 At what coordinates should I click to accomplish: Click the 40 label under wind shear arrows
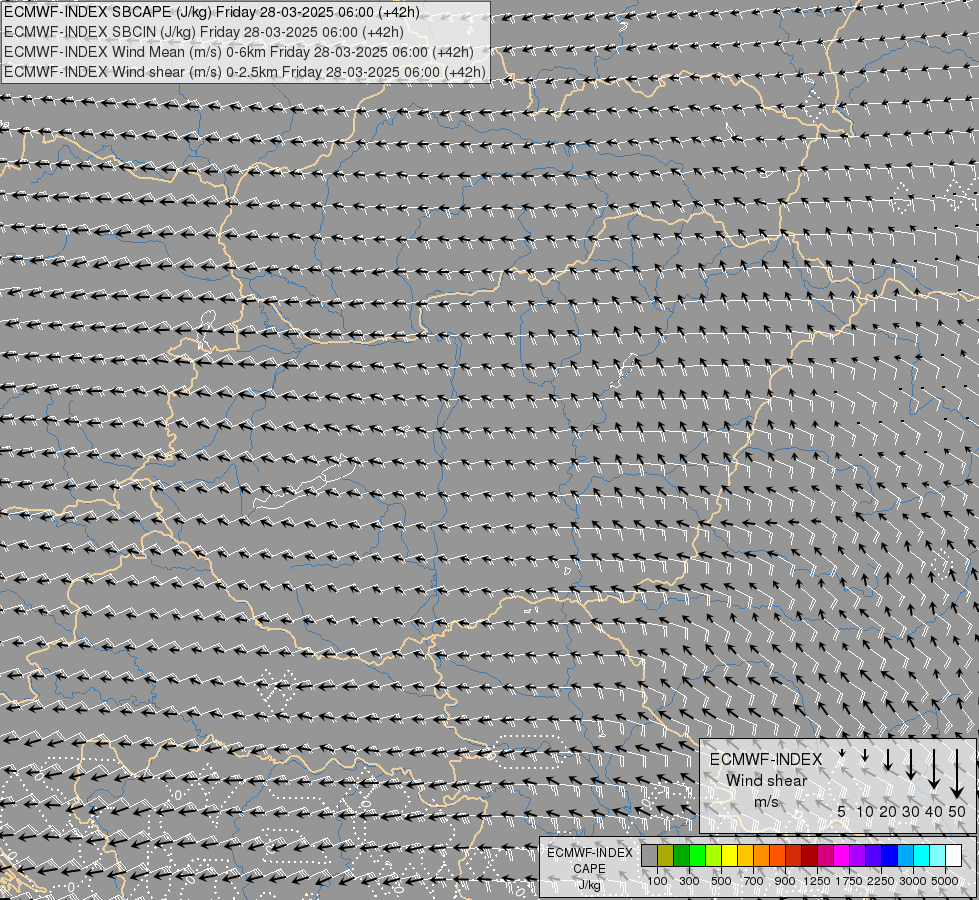(933, 811)
